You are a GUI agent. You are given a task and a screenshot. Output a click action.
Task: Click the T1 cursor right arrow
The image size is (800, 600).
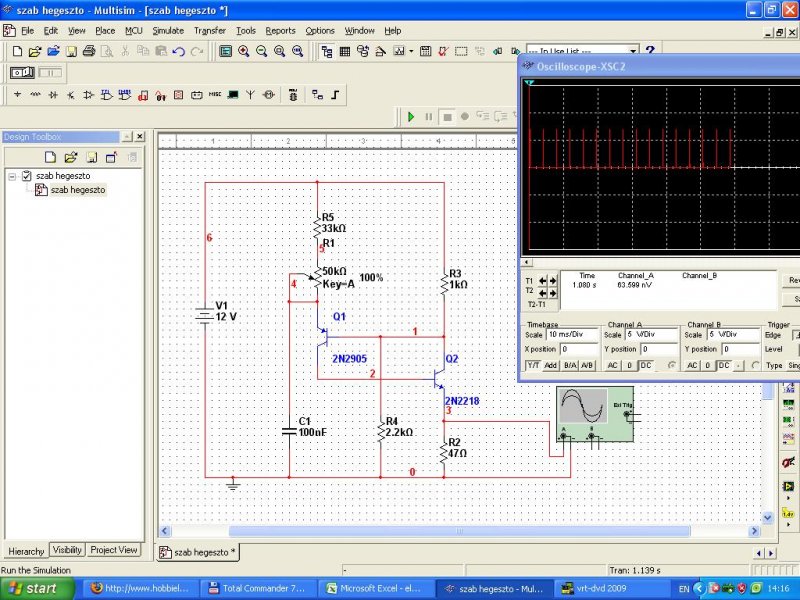(551, 282)
